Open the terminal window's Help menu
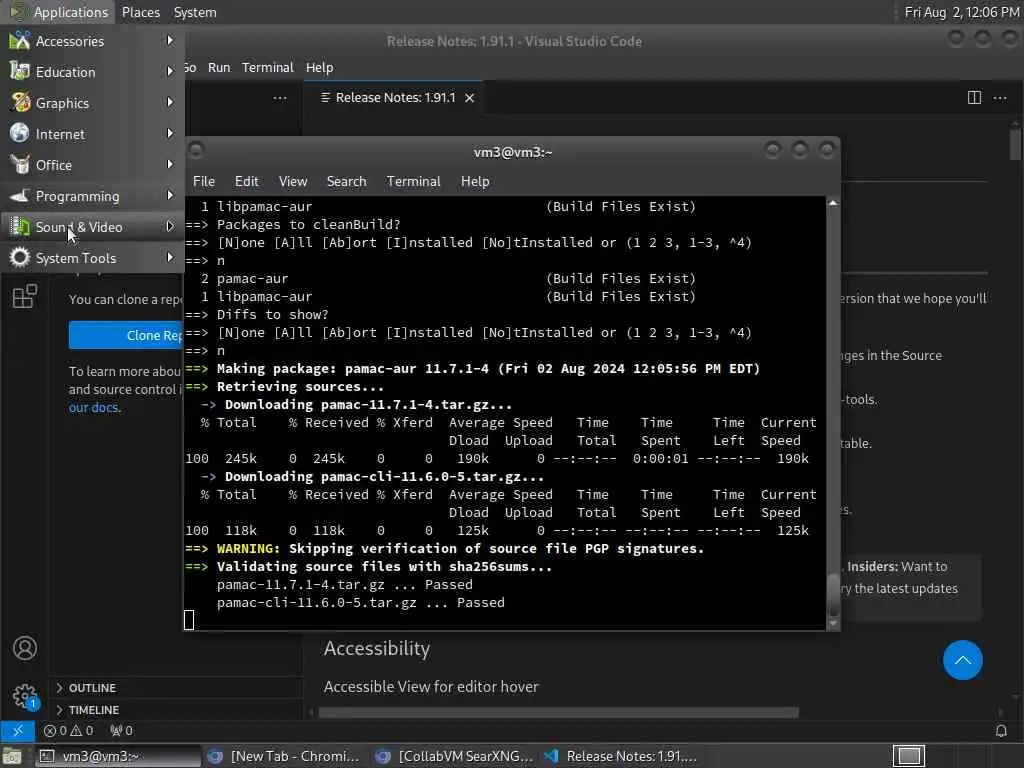Viewport: 1024px width, 768px height. click(475, 182)
